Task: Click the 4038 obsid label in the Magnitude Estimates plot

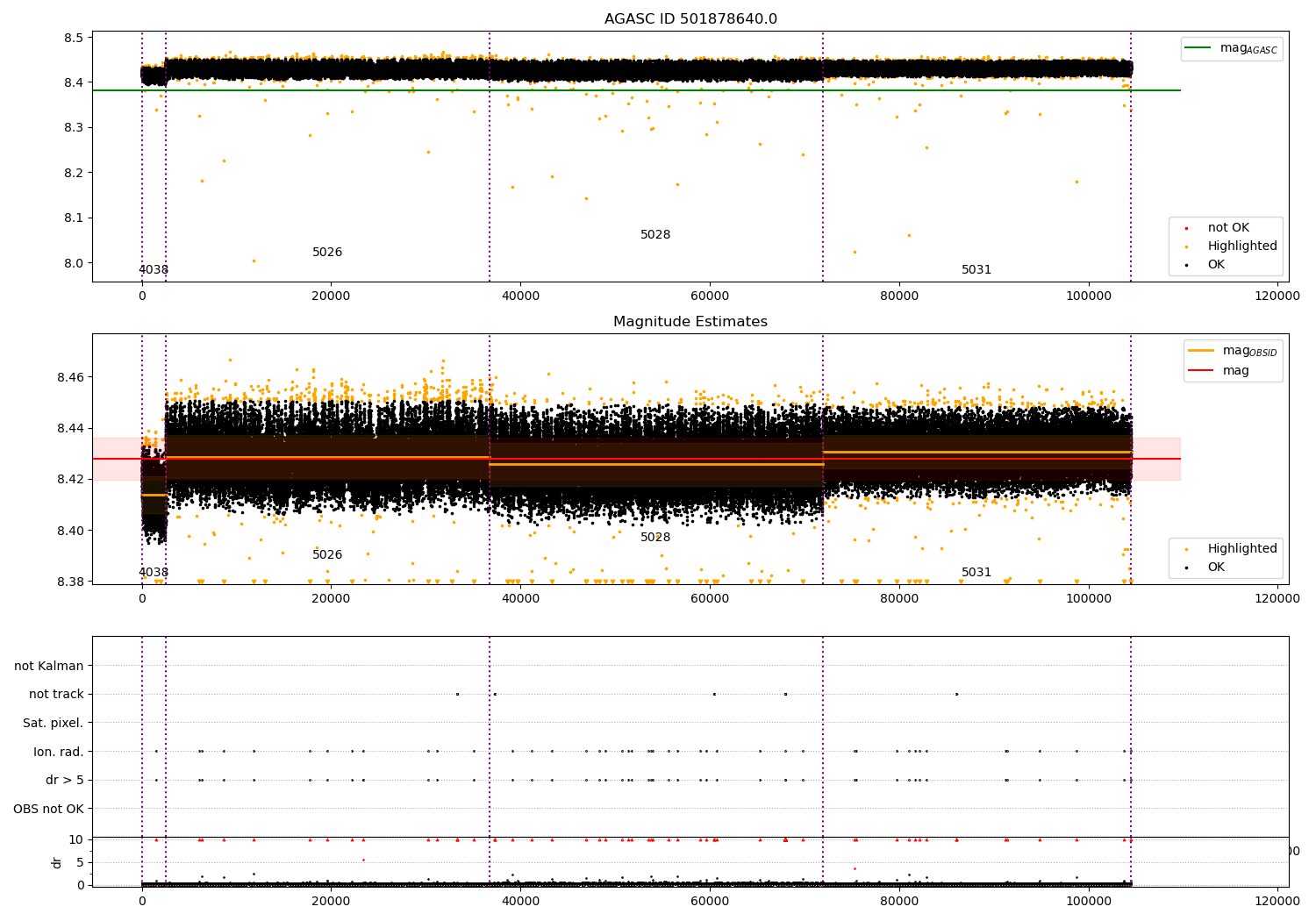Action: pos(154,573)
